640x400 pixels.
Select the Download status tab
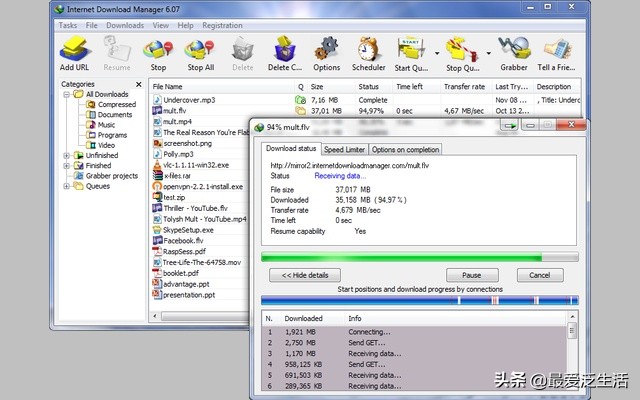[291, 149]
